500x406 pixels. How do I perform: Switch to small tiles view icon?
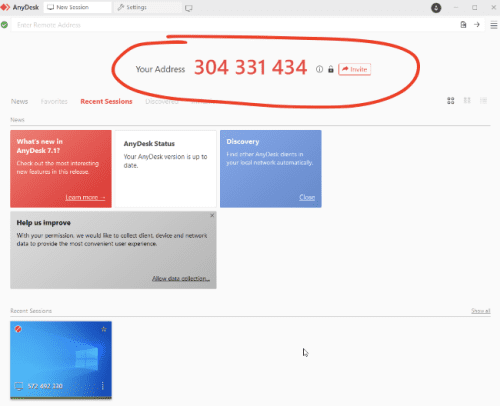pyautogui.click(x=467, y=100)
